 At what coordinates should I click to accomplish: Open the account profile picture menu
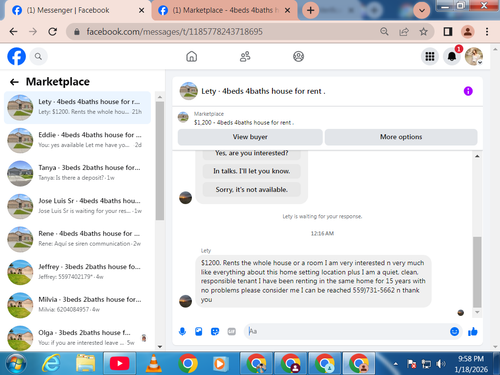point(474,57)
